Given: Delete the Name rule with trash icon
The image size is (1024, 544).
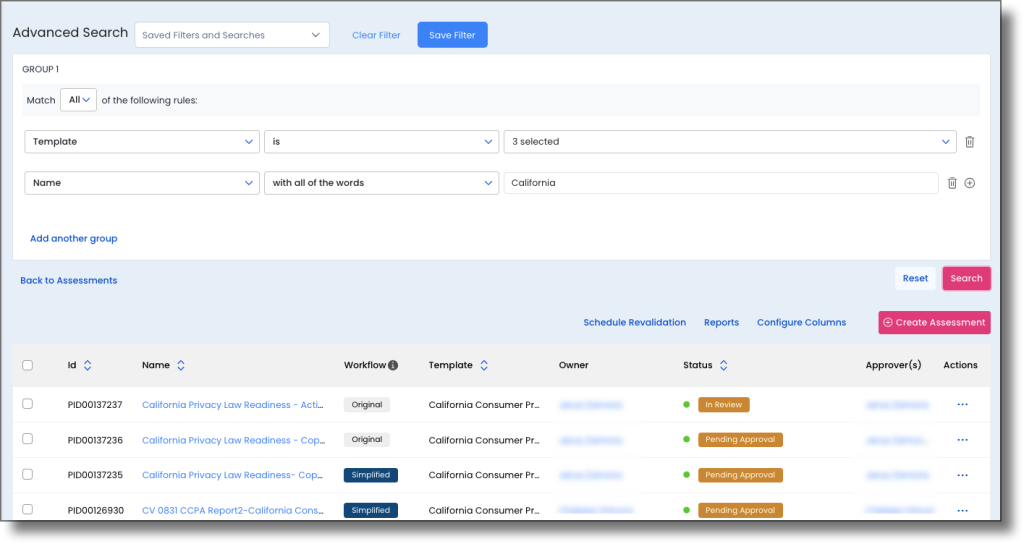Looking at the screenshot, I should pyautogui.click(x=952, y=183).
